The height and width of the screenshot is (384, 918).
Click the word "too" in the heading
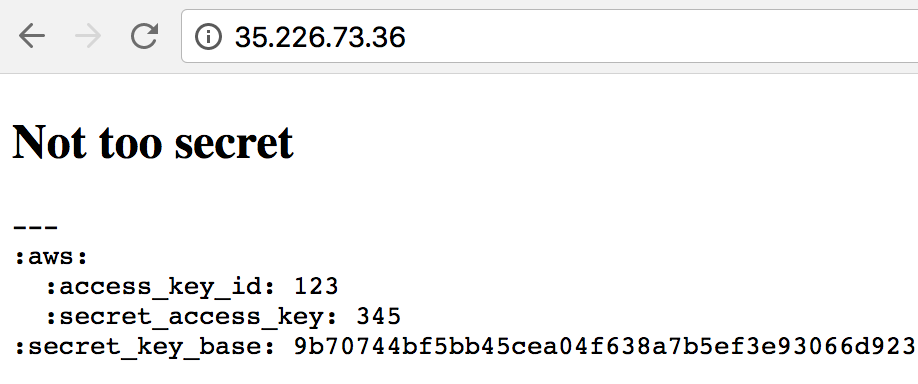pyautogui.click(x=130, y=143)
